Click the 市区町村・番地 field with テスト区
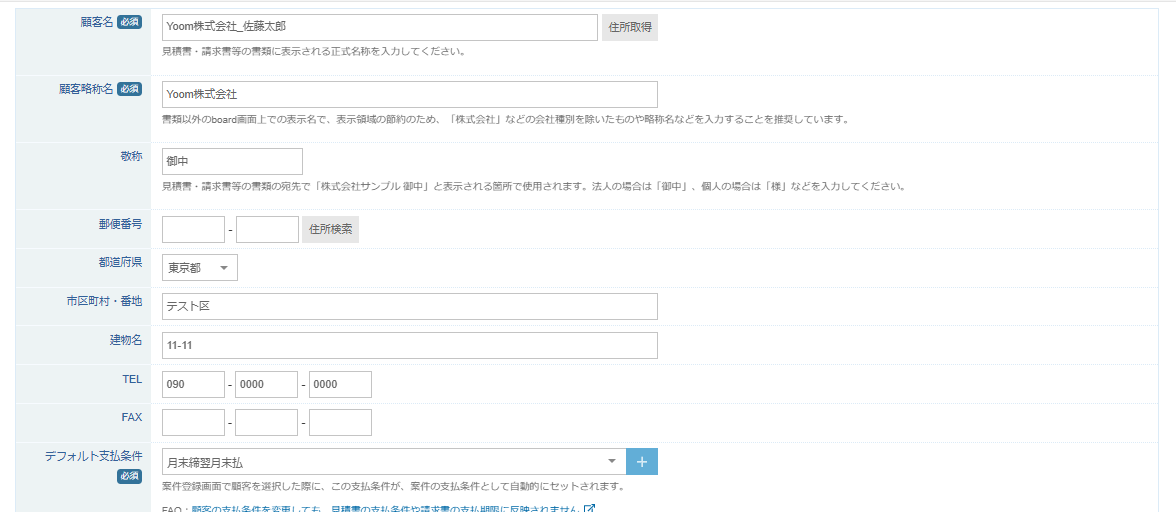Screen dimensions: 1176x512 tap(410, 306)
